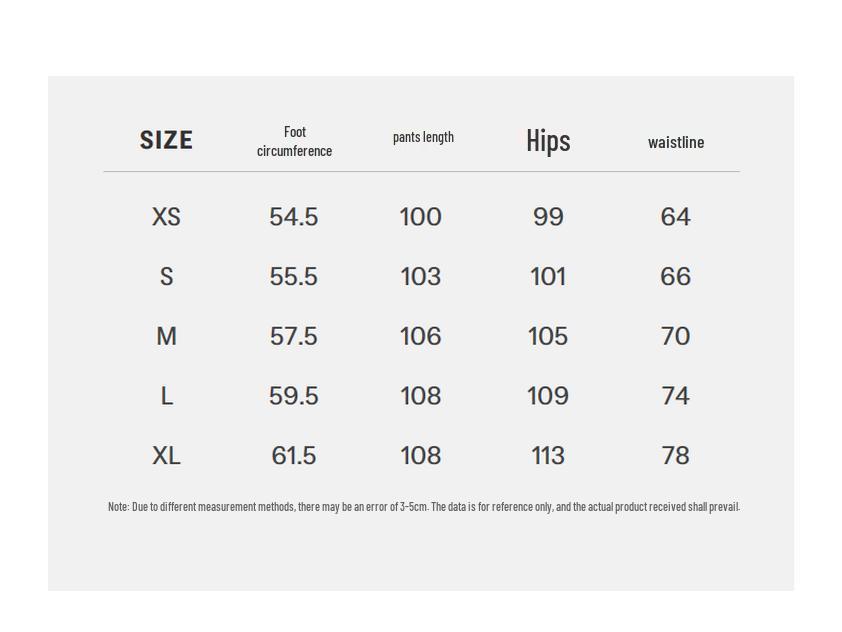Image resolution: width=842 pixels, height=632 pixels.
Task: Click the SIZE column header
Action: (166, 140)
